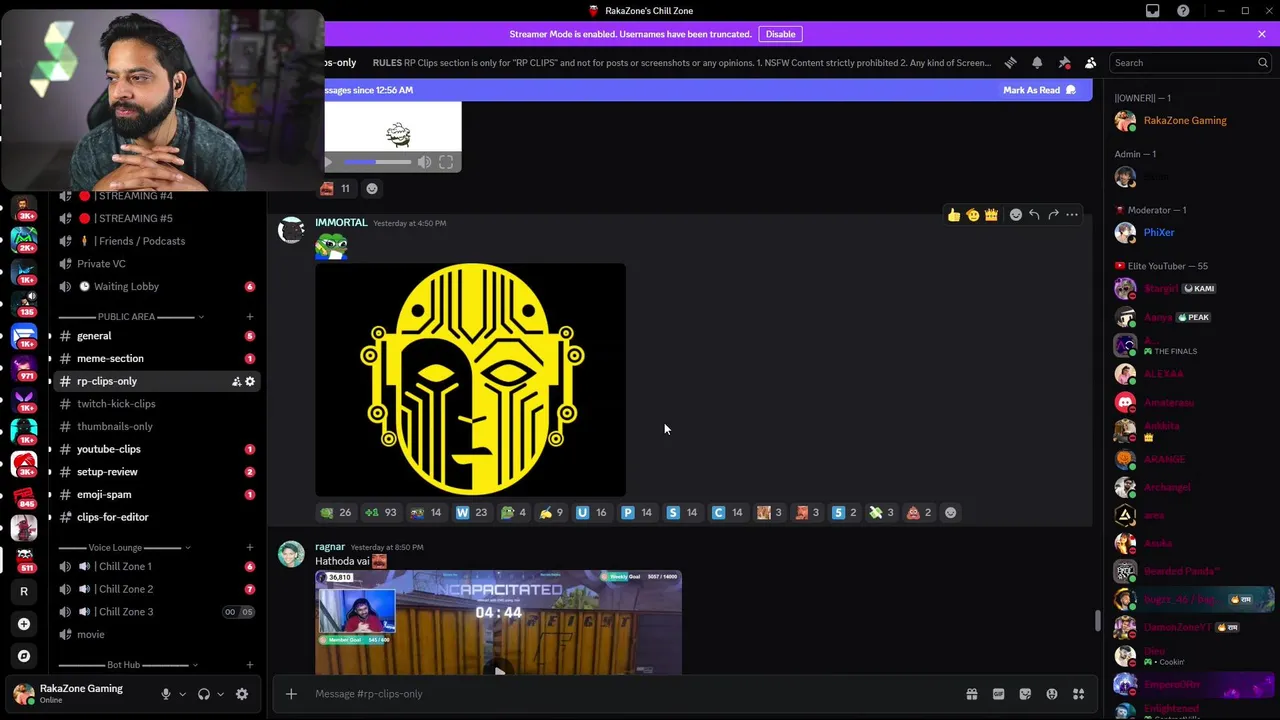
Task: Click the attach file plus button
Action: click(291, 694)
